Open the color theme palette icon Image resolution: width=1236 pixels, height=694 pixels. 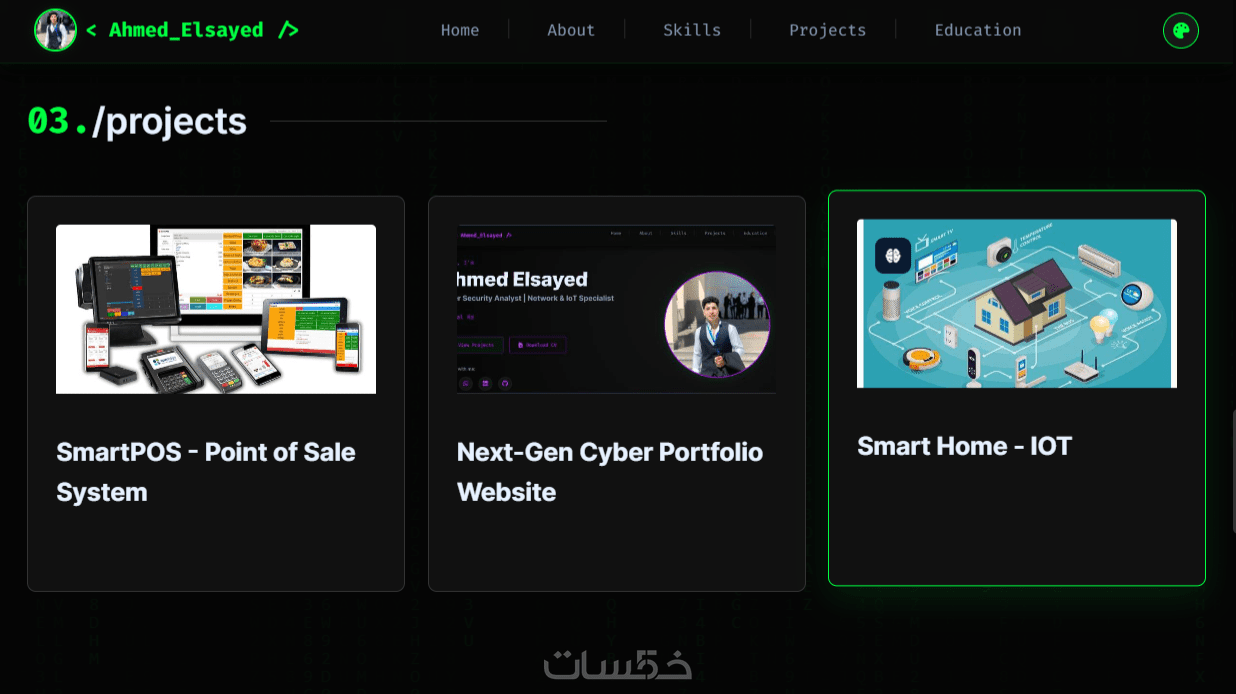(1181, 30)
